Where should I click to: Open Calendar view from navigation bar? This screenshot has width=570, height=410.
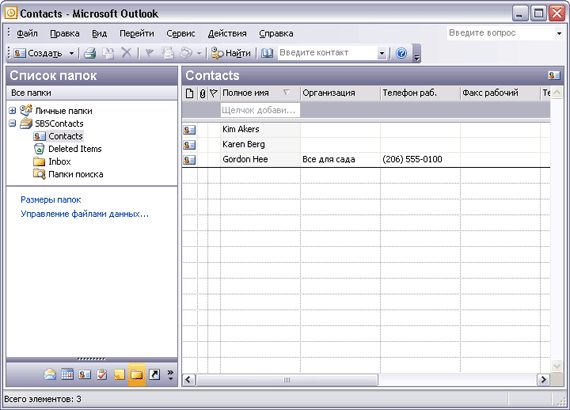(67, 374)
